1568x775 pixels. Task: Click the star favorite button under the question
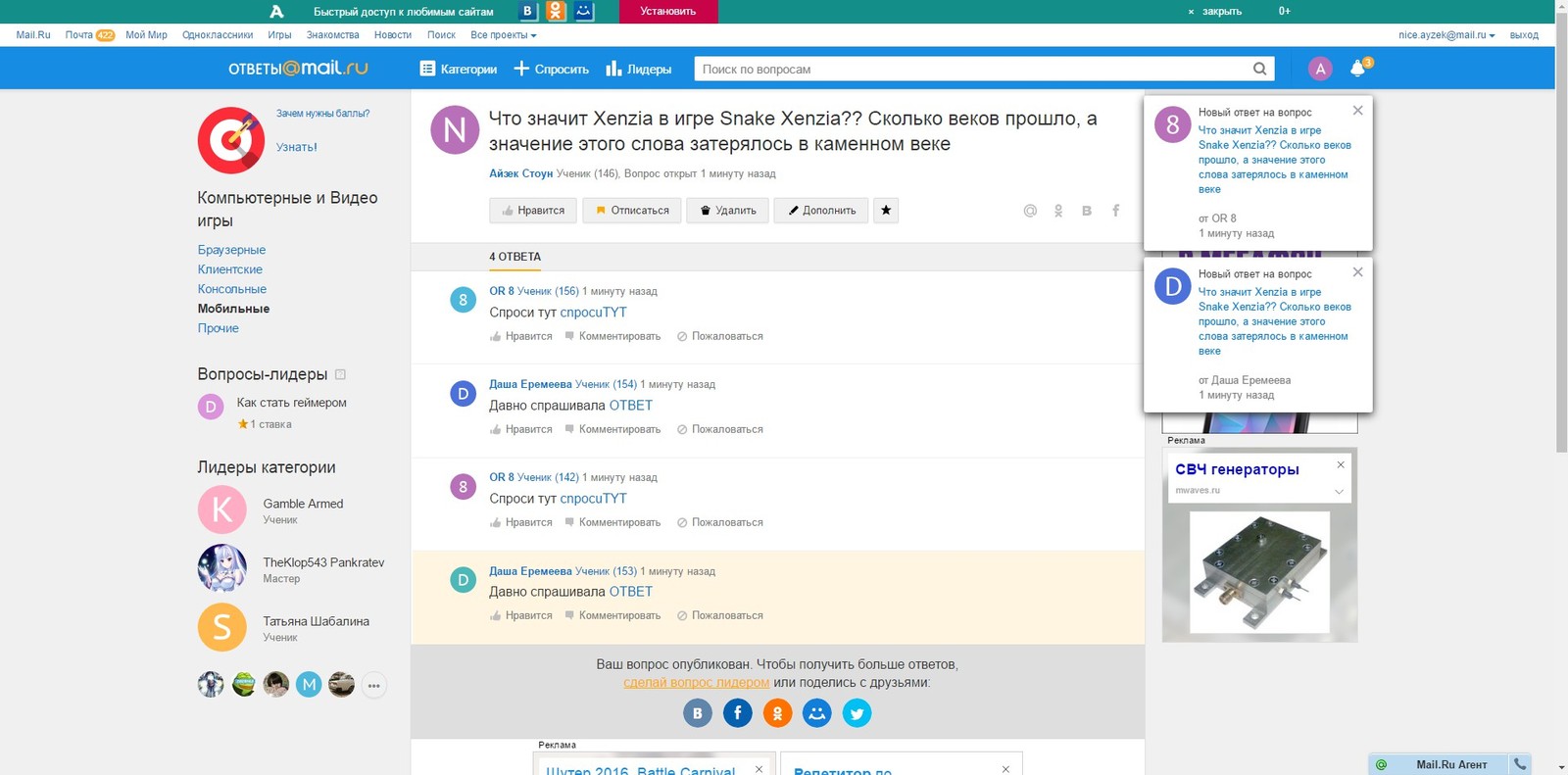point(886,211)
